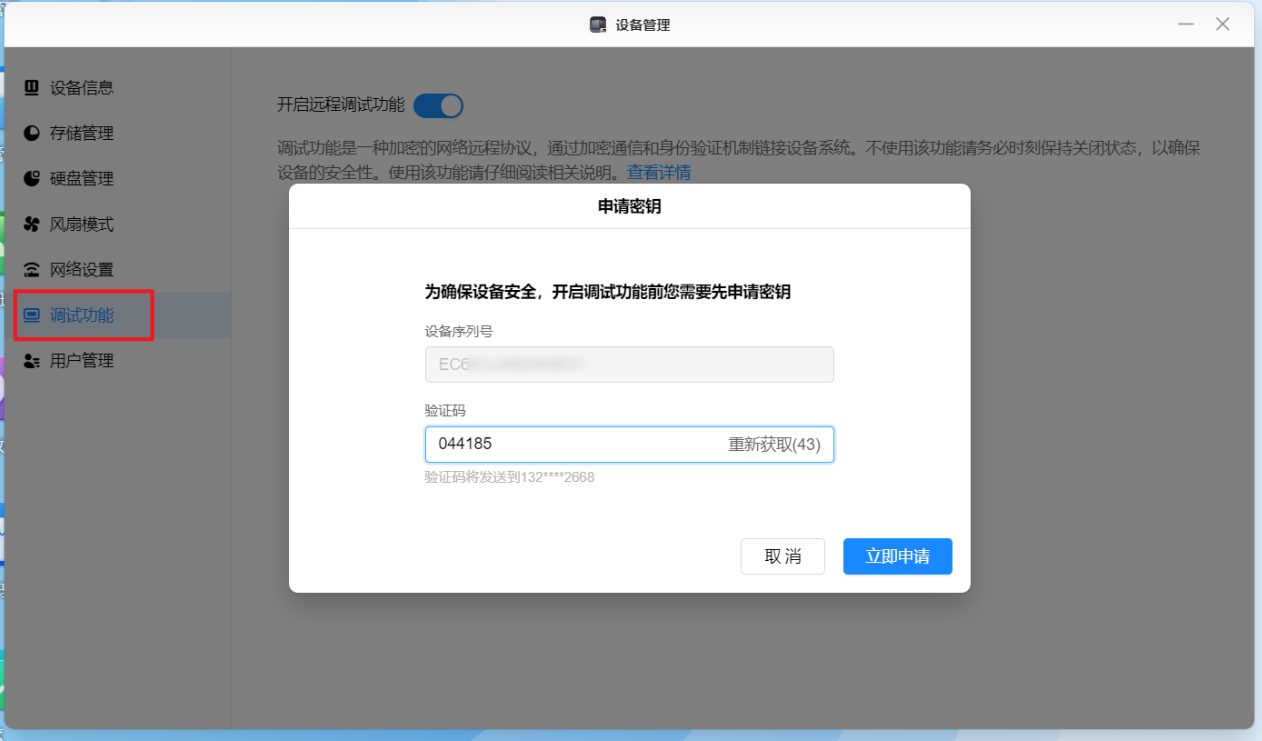Click the 设备序列号 label
This screenshot has height=741, width=1262.
459,331
